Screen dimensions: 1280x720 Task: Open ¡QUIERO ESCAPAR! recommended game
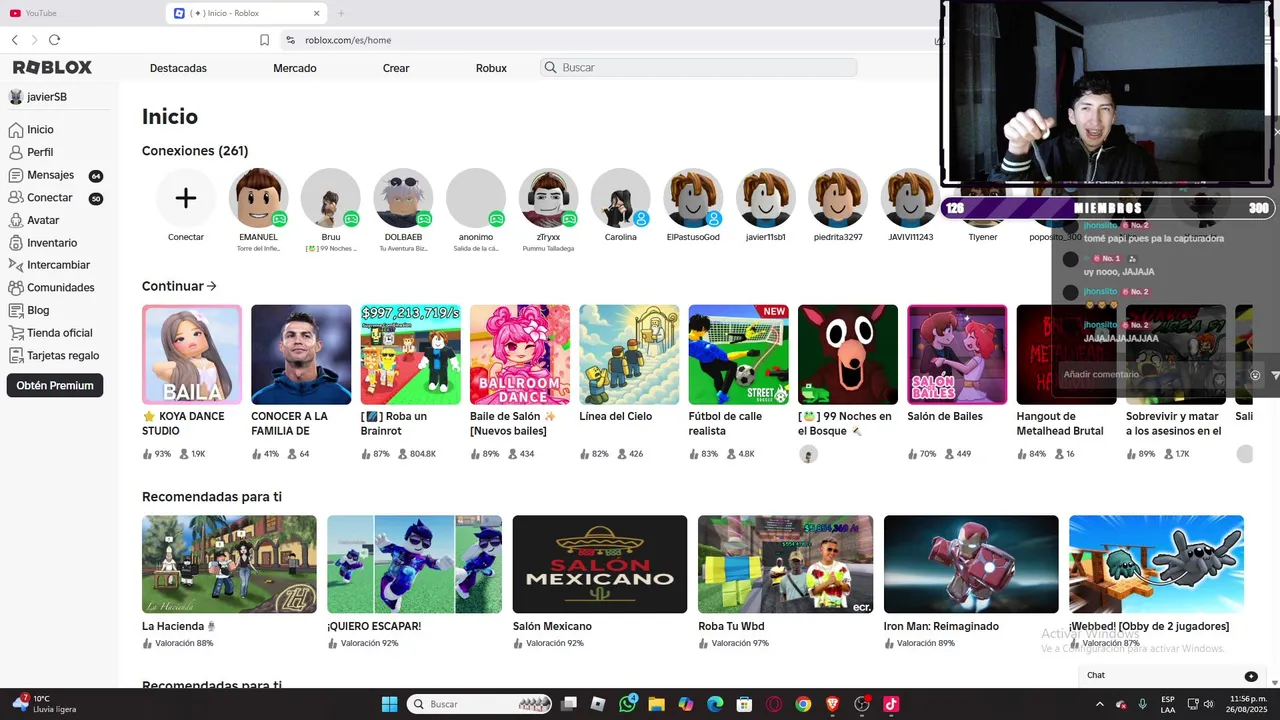tap(414, 564)
